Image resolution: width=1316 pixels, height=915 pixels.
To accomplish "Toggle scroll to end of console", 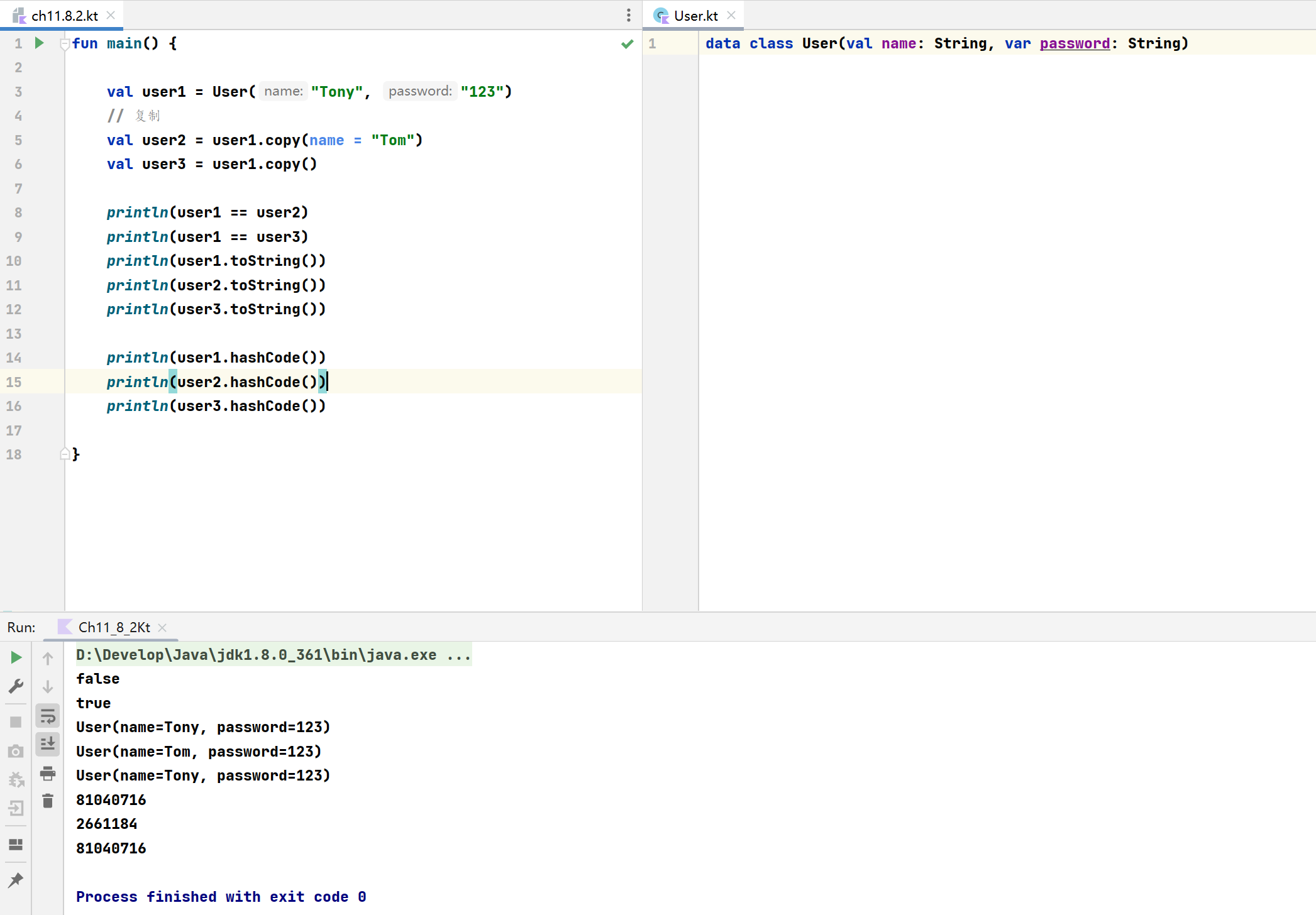I will pos(48,744).
